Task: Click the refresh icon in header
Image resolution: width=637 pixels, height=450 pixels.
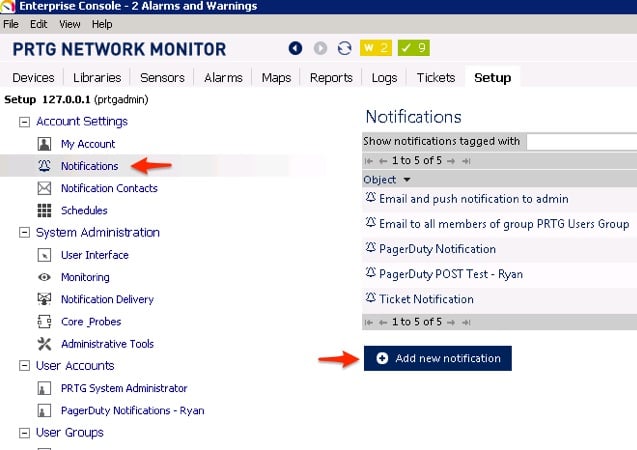Action: click(x=345, y=48)
